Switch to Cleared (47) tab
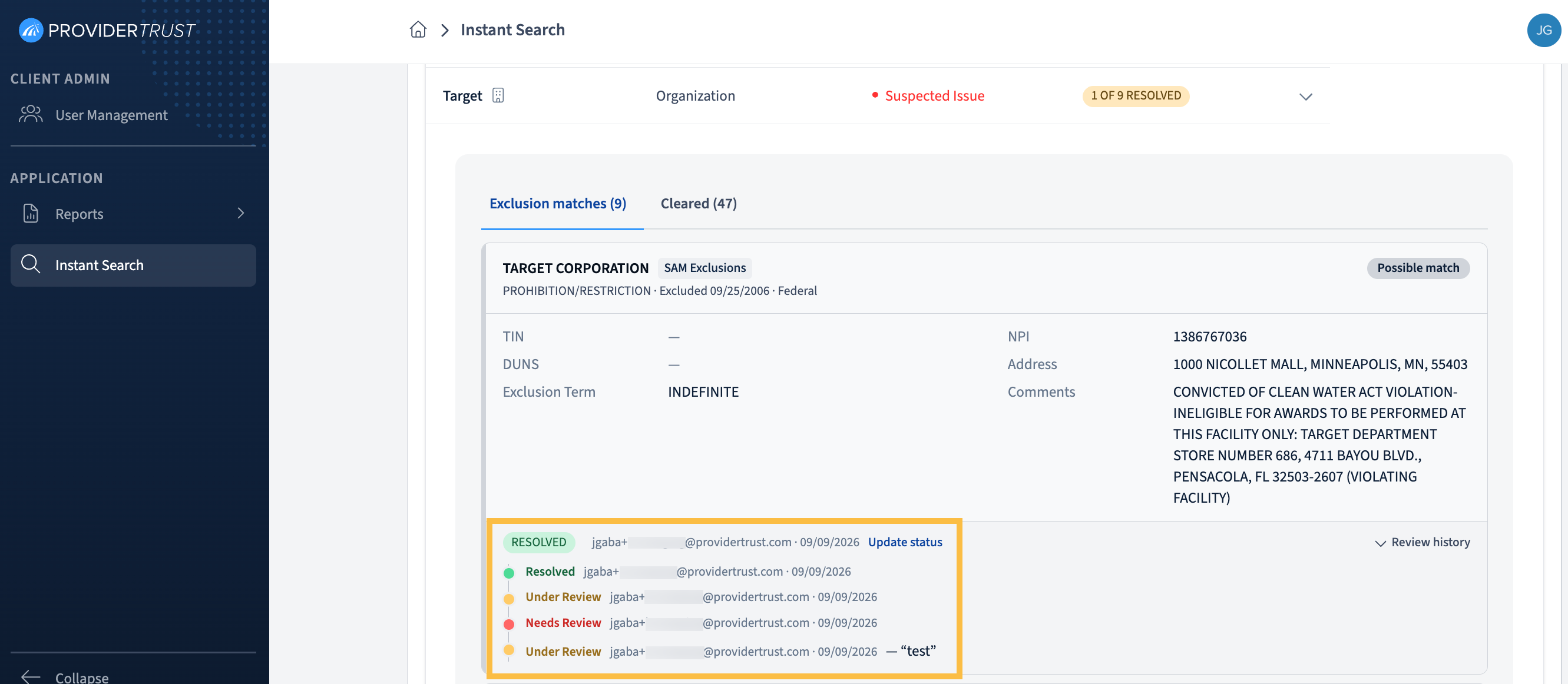The width and height of the screenshot is (1568, 684). 699,203
